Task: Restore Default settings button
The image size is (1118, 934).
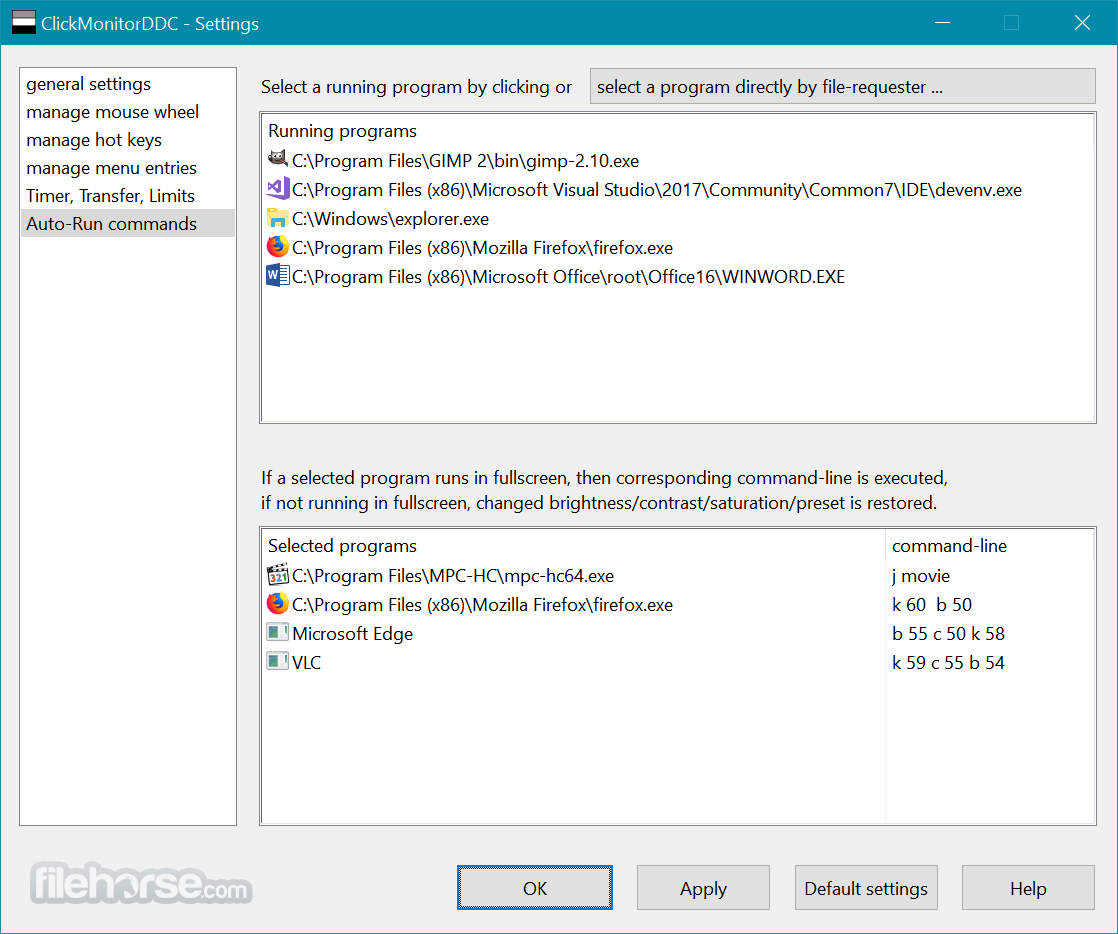Action: pyautogui.click(x=866, y=888)
